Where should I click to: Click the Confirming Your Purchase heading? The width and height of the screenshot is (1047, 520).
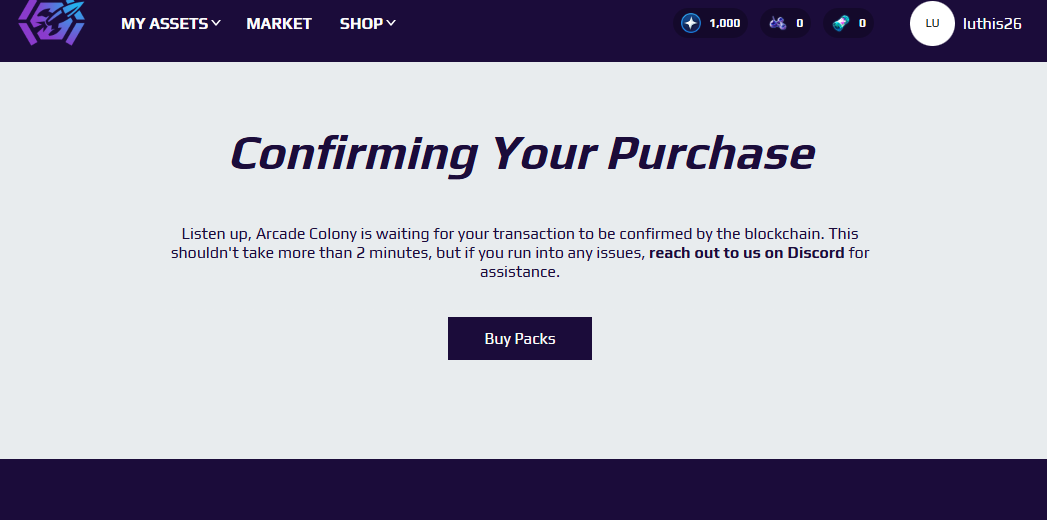click(x=522, y=154)
